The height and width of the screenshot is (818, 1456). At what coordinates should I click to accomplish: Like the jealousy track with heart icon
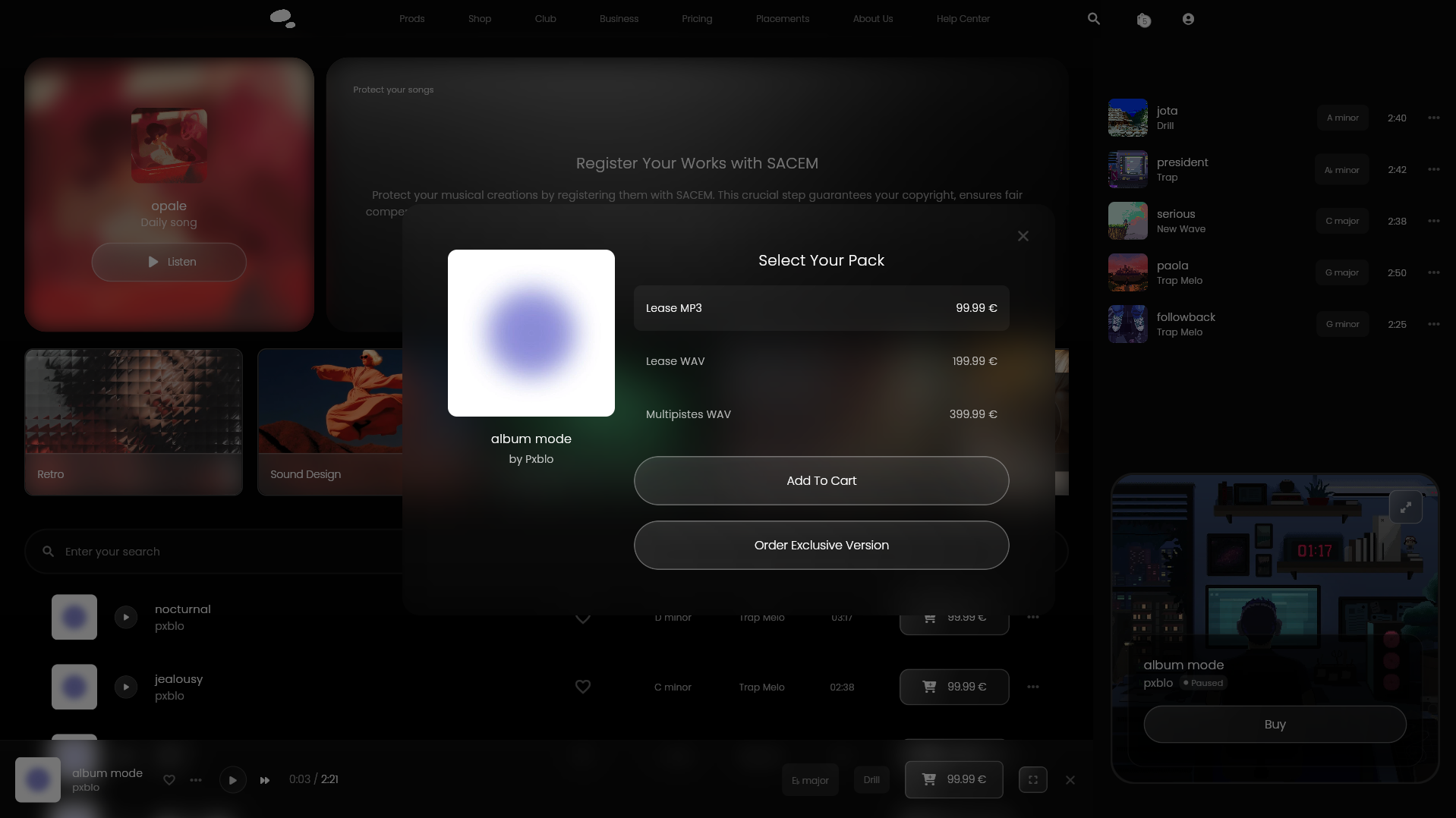pos(583,687)
